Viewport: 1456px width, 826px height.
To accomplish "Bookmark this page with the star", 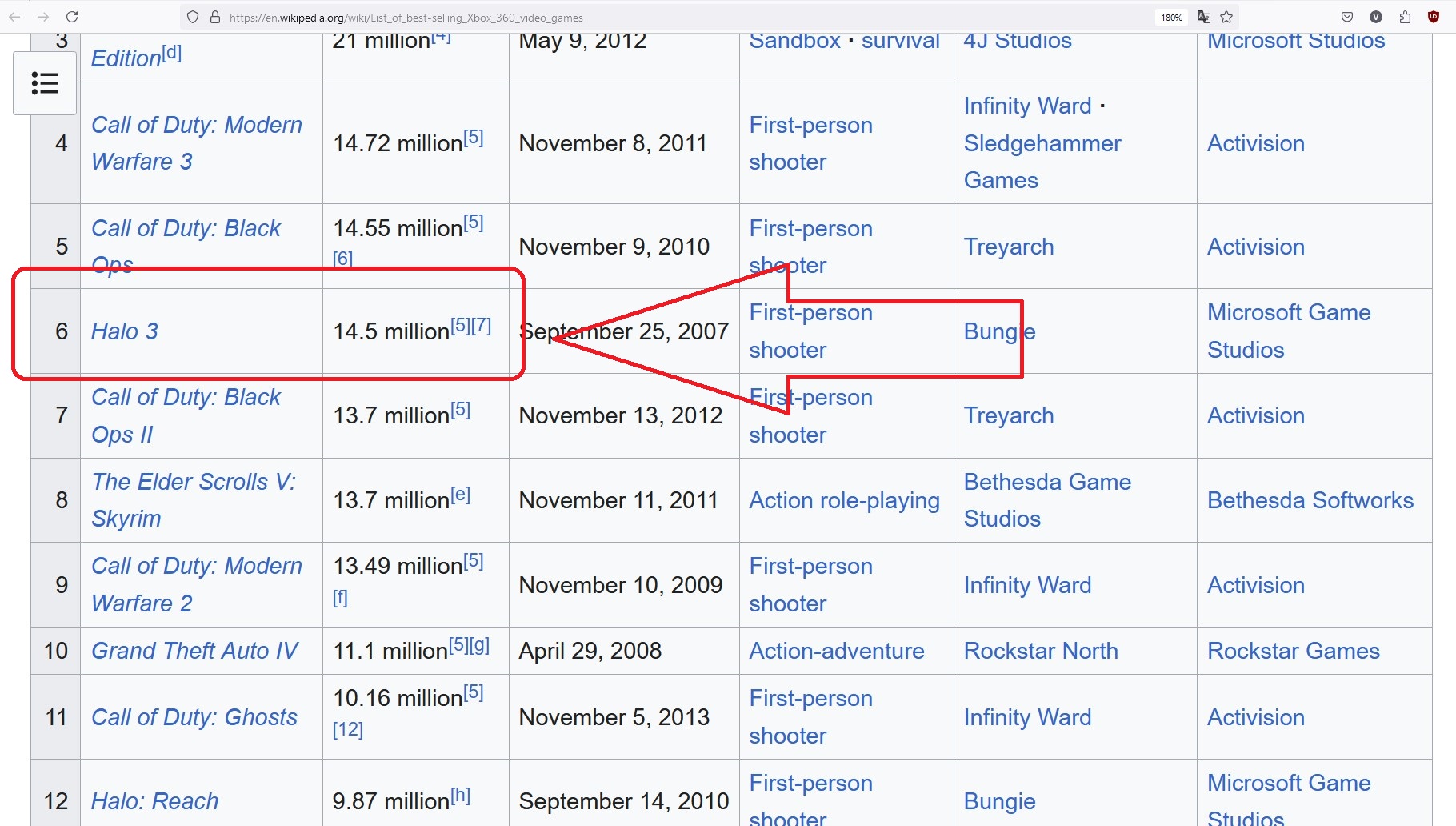I will 1226,17.
